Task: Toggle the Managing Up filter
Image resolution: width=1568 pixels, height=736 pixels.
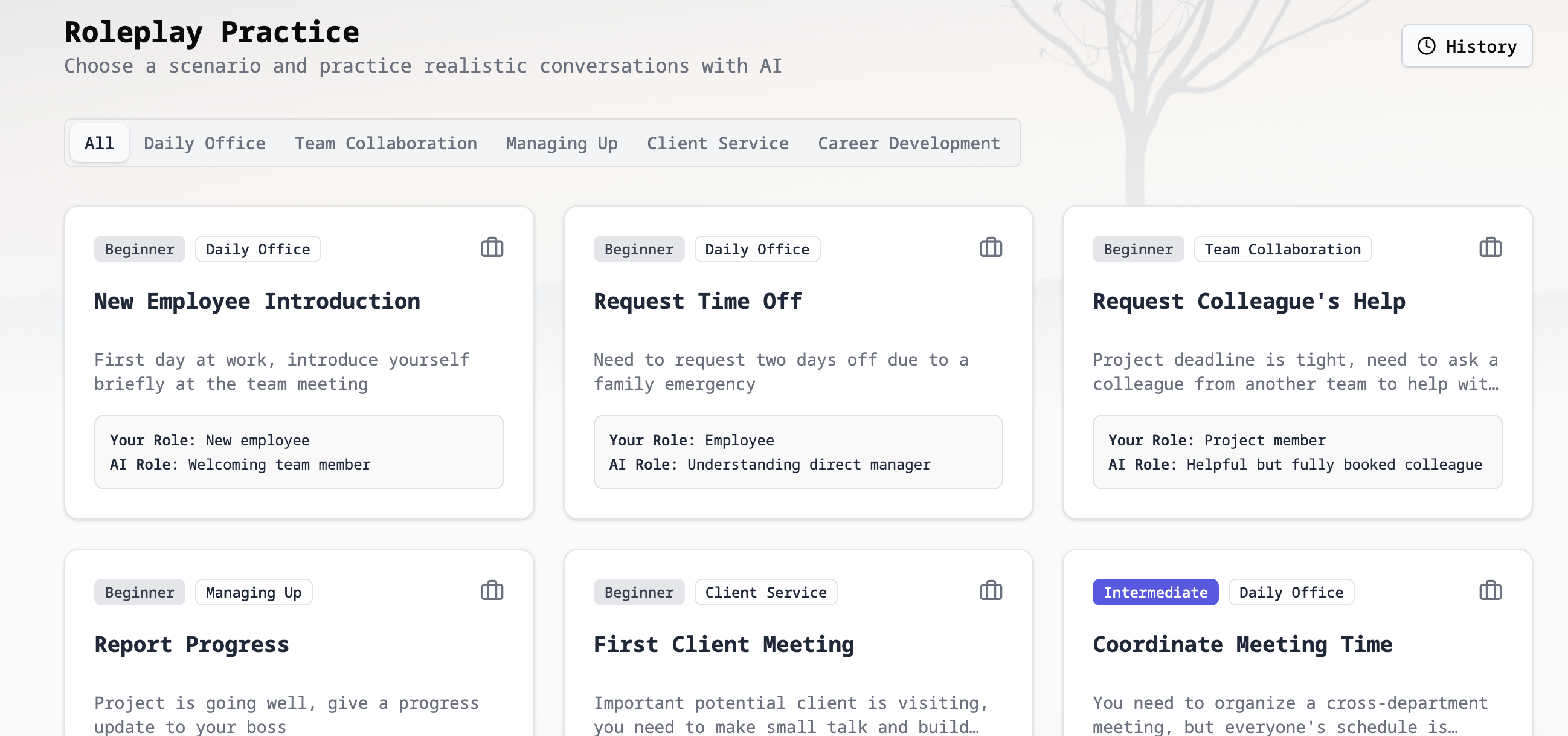Action: tap(561, 143)
